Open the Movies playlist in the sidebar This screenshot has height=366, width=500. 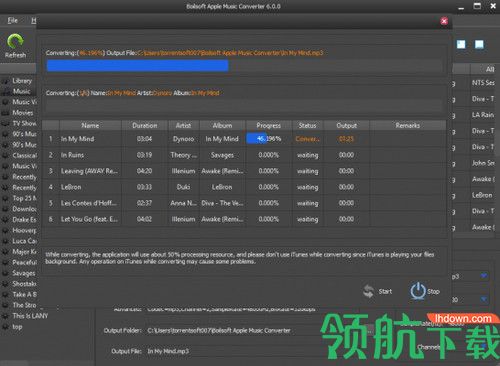tap(22, 113)
